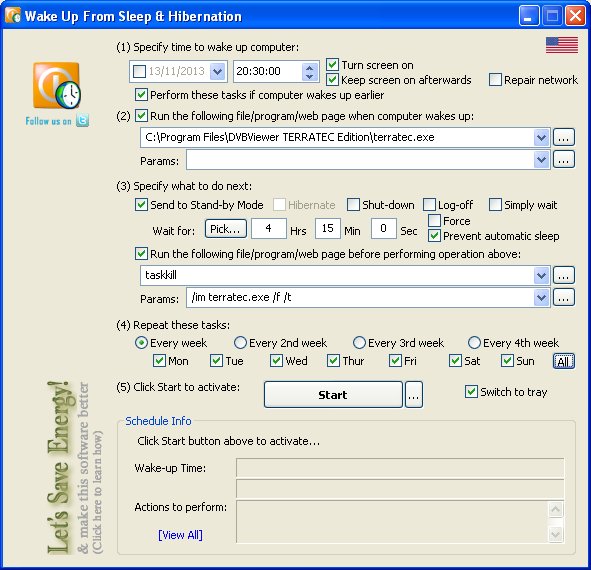
Task: Uncheck Prevent automatic sleep
Action: click(434, 236)
